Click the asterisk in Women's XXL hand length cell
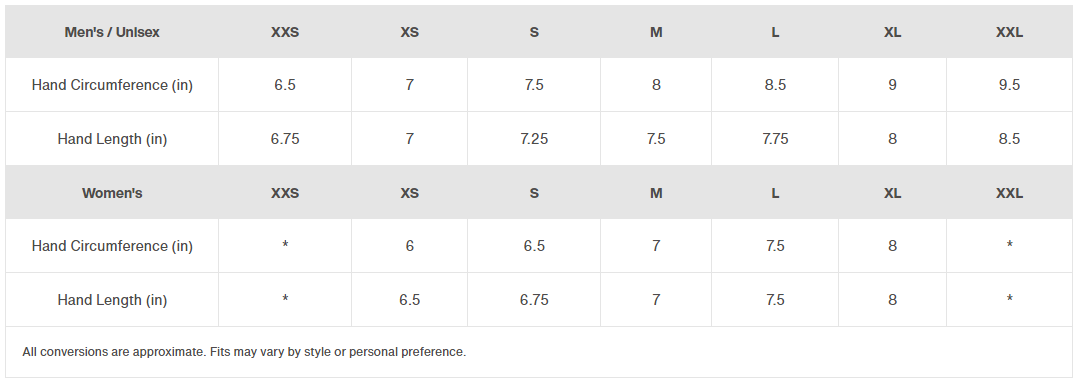The image size is (1079, 385). click(1009, 299)
